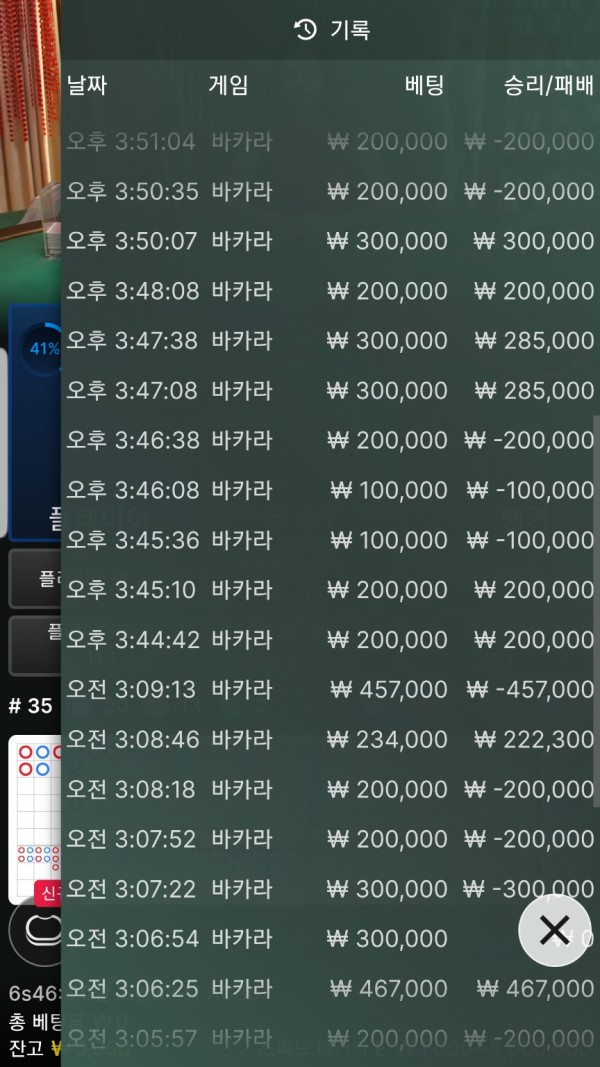Screen dimensions: 600x1067
Task: Click the 게임 column header
Action: 228,86
